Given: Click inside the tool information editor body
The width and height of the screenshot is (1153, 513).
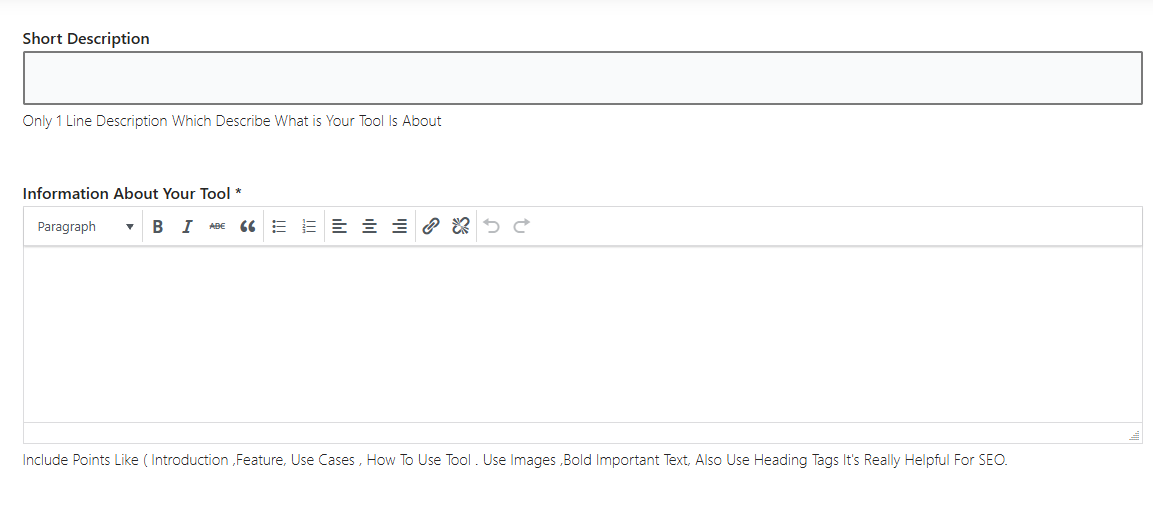Looking at the screenshot, I should (x=582, y=334).
